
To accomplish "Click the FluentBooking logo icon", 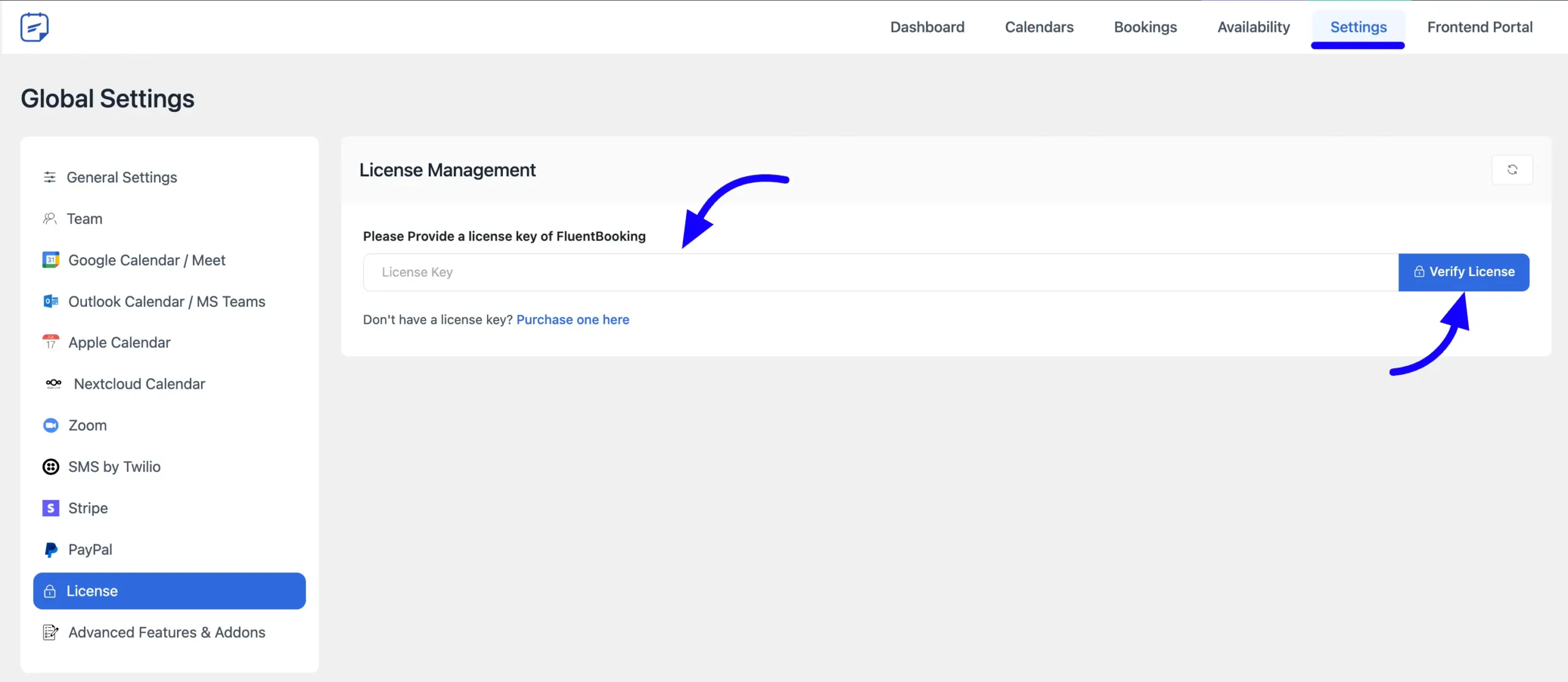I will pos(34,27).
